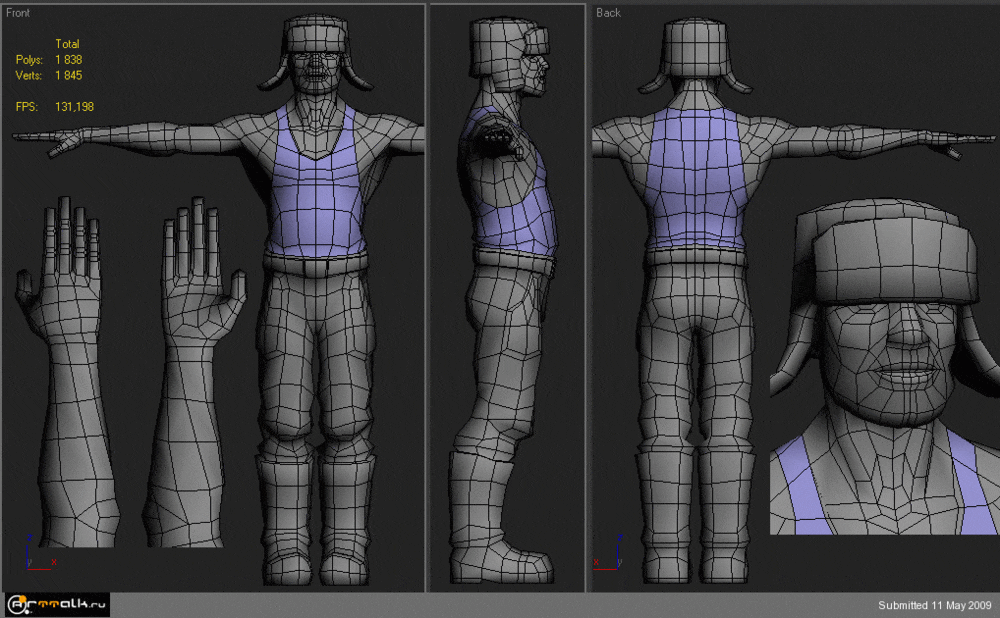Screen dimensions: 1000x618
Task: Pick the purple tank top in Front view
Action: pyautogui.click(x=315, y=205)
